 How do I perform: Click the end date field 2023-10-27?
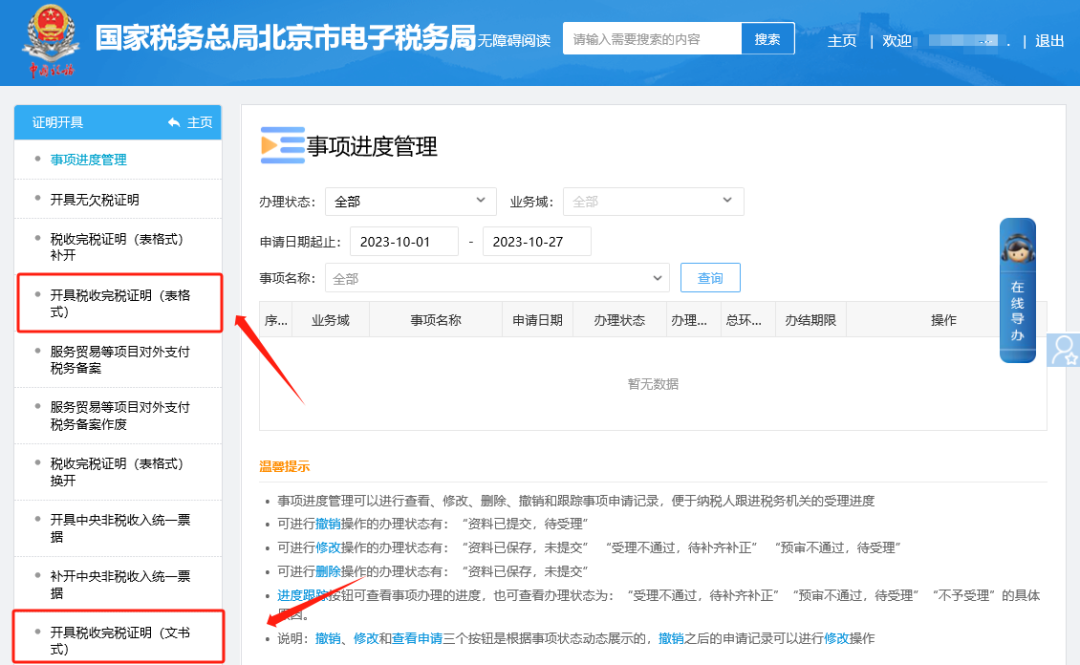click(537, 241)
